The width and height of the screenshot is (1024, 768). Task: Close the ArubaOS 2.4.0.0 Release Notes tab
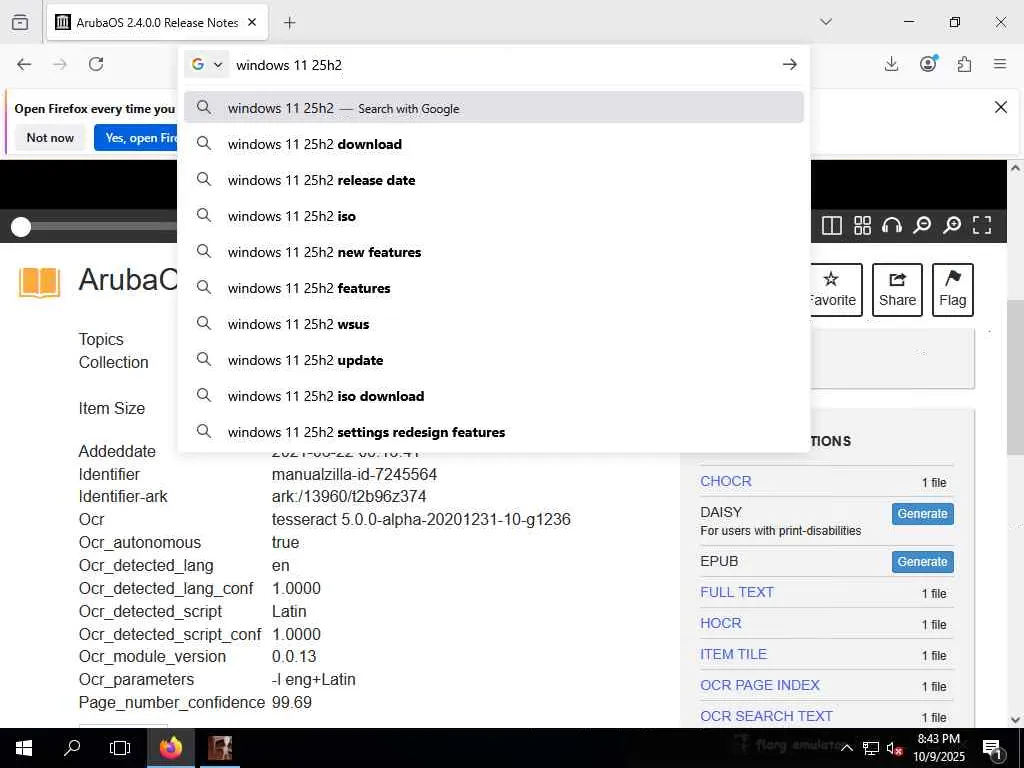(x=252, y=22)
